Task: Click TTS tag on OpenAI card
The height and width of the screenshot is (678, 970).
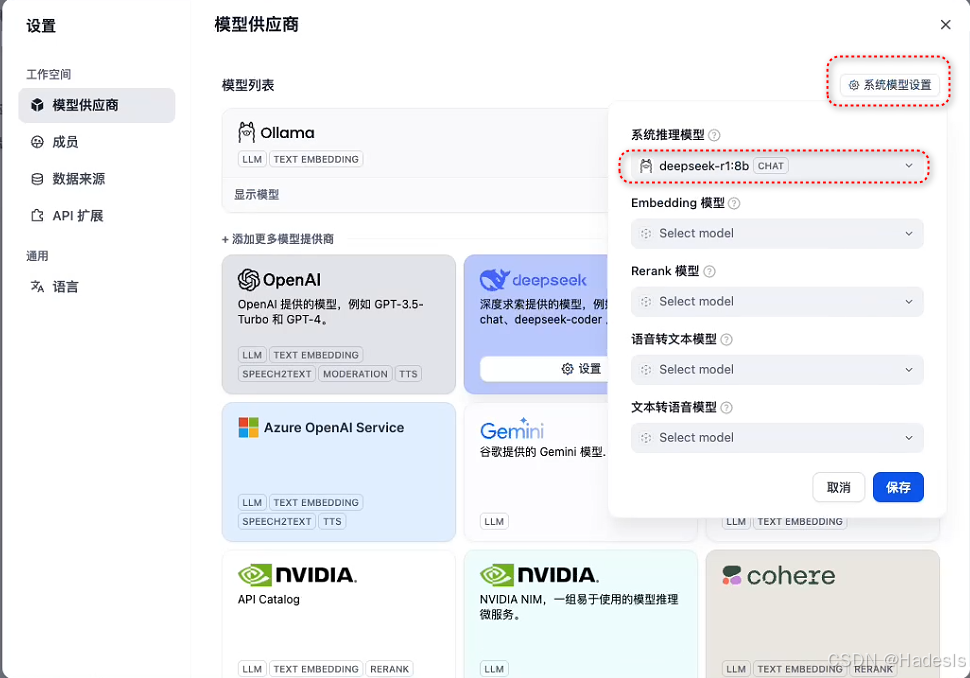Action: tap(408, 374)
